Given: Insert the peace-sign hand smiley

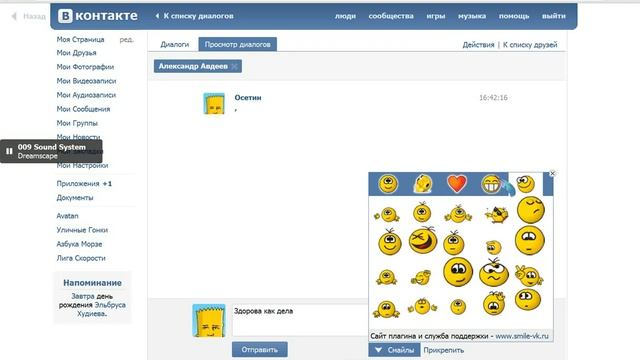Looking at the screenshot, I should point(529,275).
